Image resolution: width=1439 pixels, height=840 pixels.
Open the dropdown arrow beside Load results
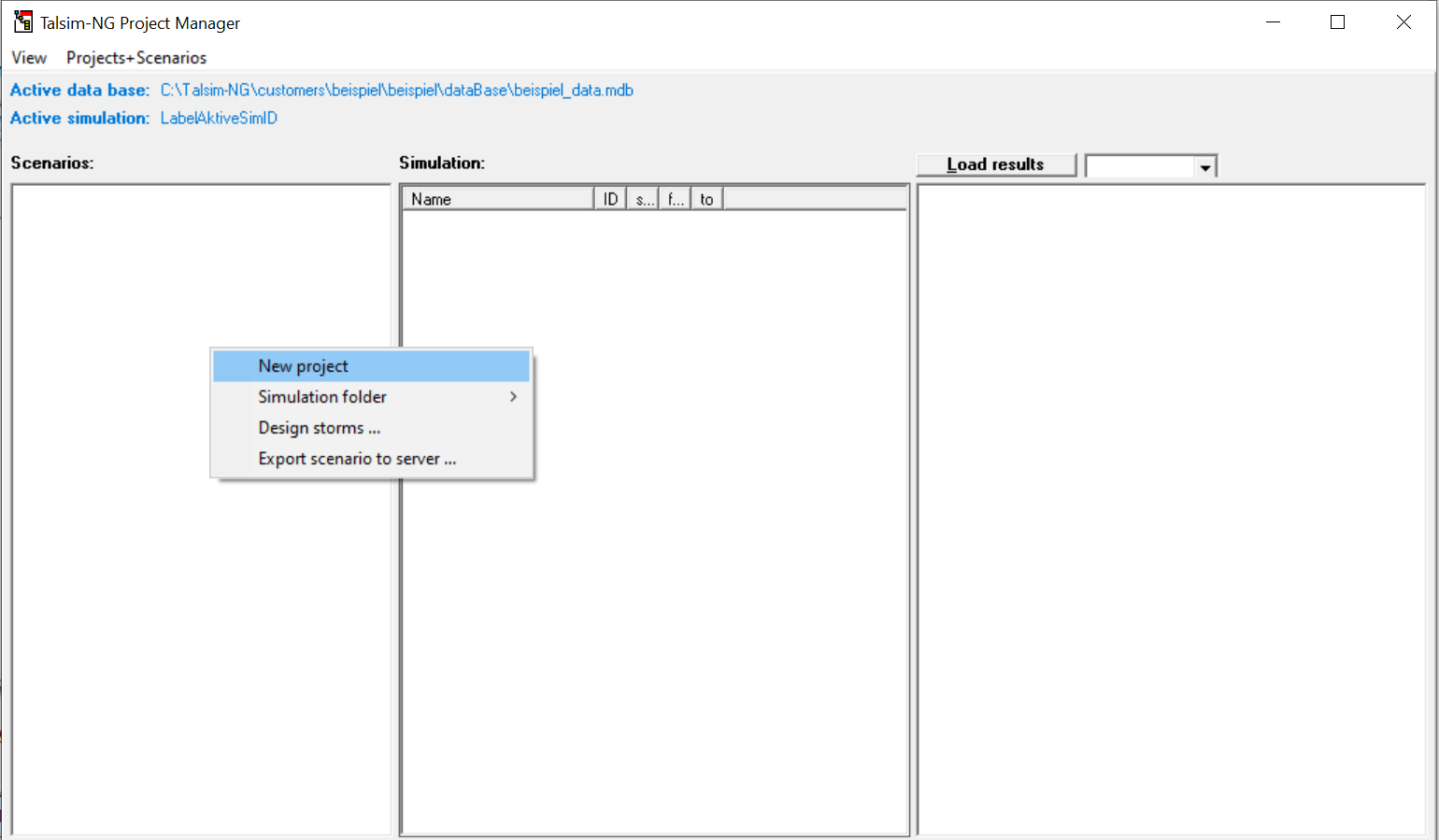1205,167
